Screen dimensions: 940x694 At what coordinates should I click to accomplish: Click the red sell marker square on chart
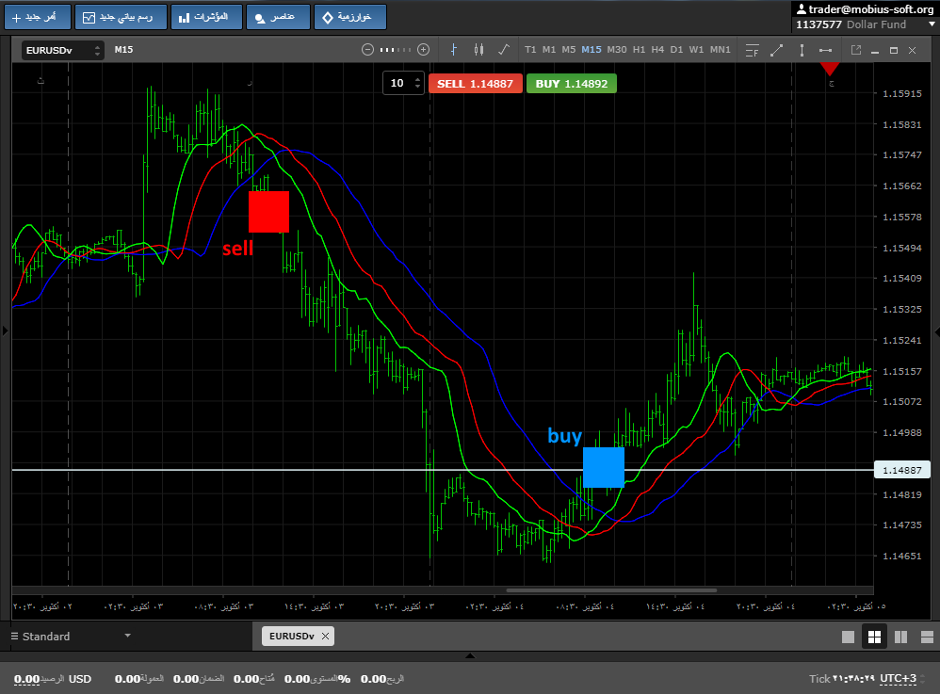(x=269, y=212)
